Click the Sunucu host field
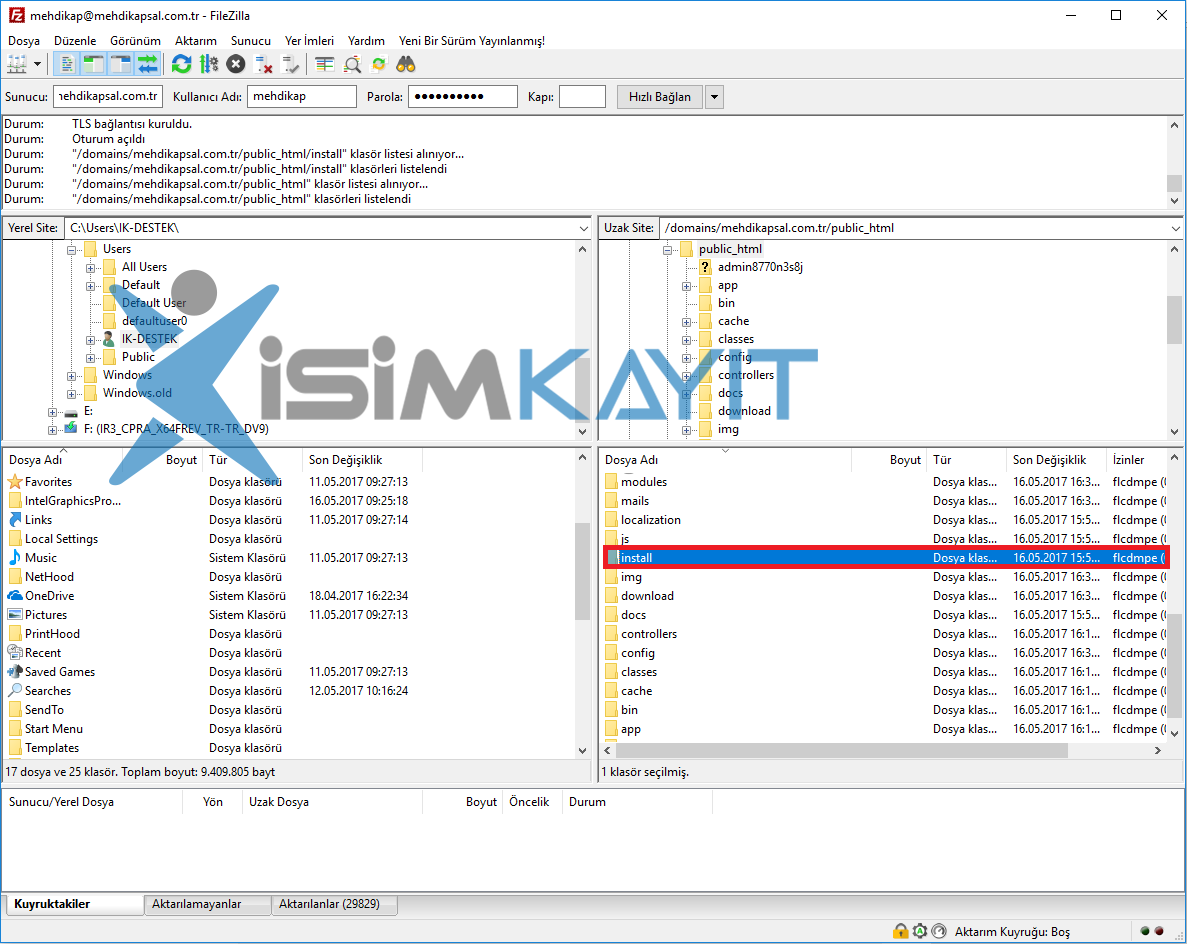 pos(108,96)
